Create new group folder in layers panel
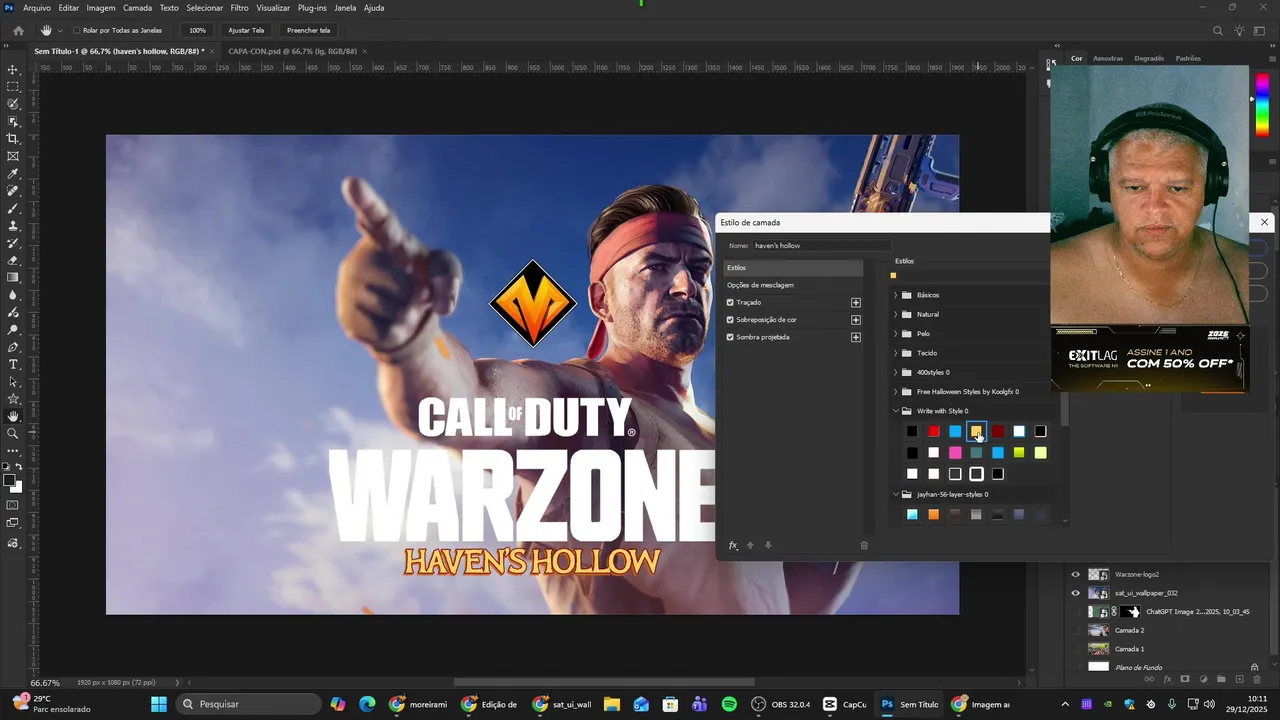 coord(1221,679)
